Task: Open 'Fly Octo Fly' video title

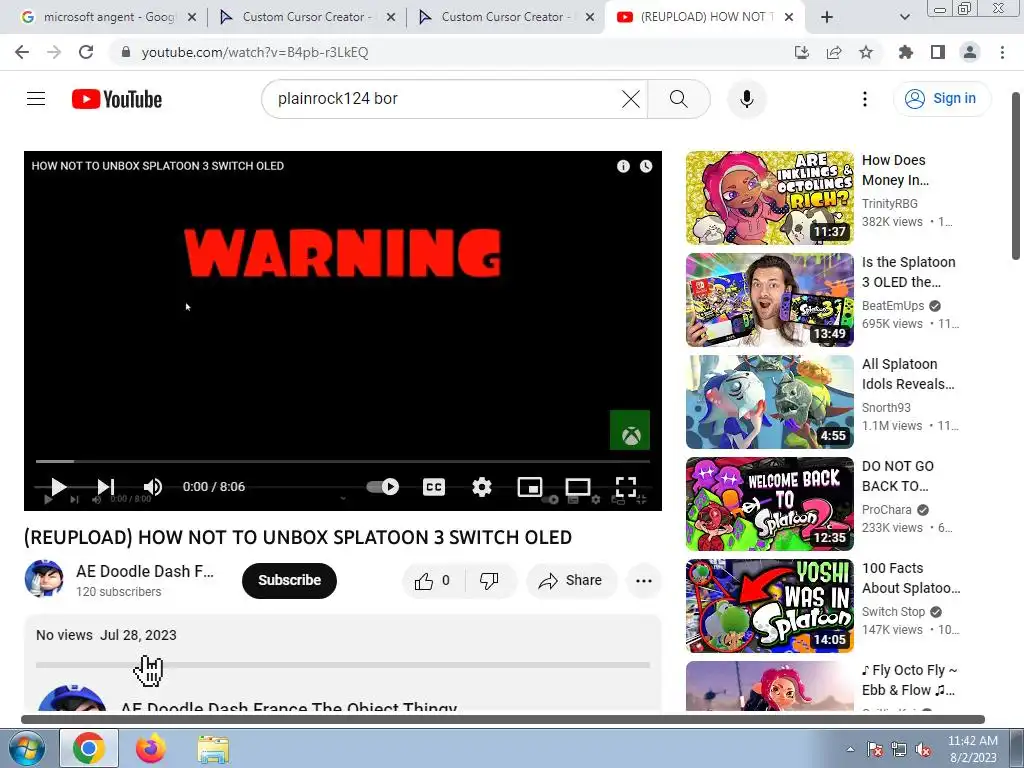Action: pos(909,680)
